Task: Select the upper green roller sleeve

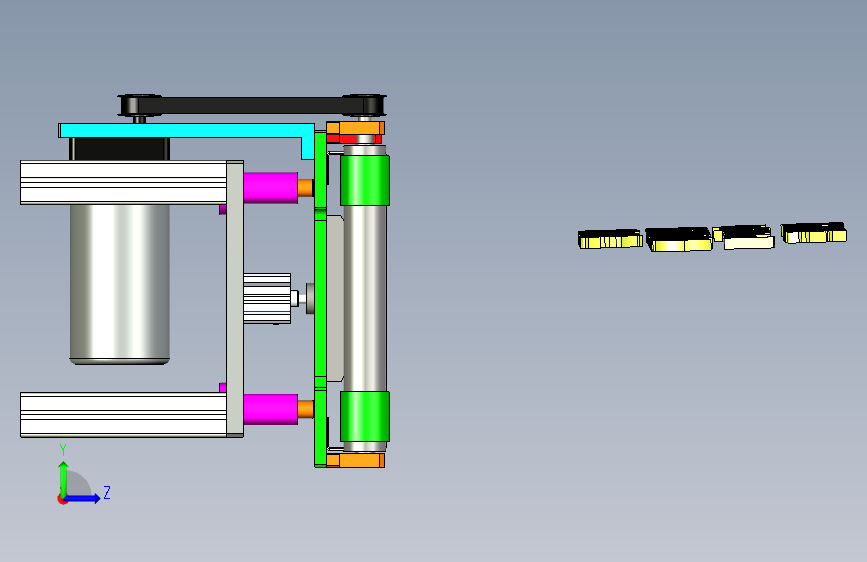Action: pos(365,180)
